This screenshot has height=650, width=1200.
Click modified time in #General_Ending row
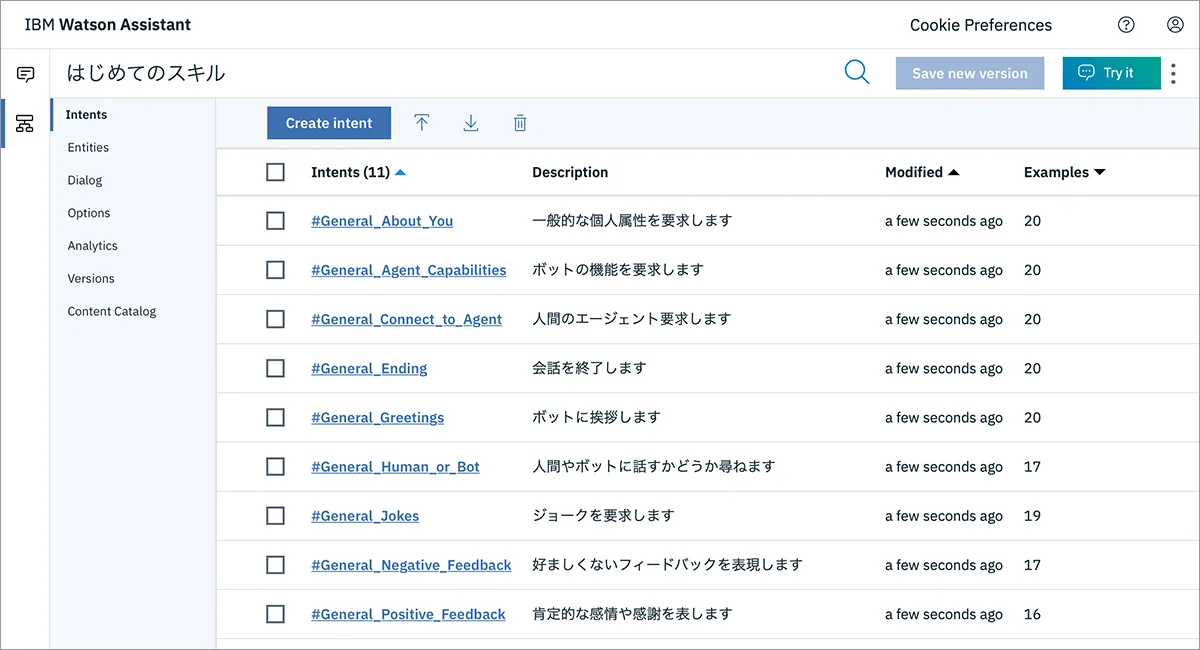pos(944,368)
